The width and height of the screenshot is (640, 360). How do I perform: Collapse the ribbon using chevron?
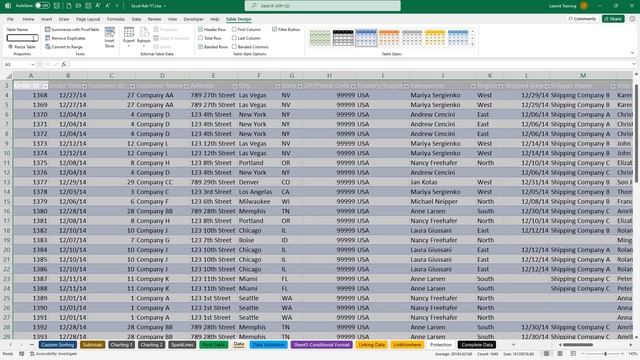632,53
